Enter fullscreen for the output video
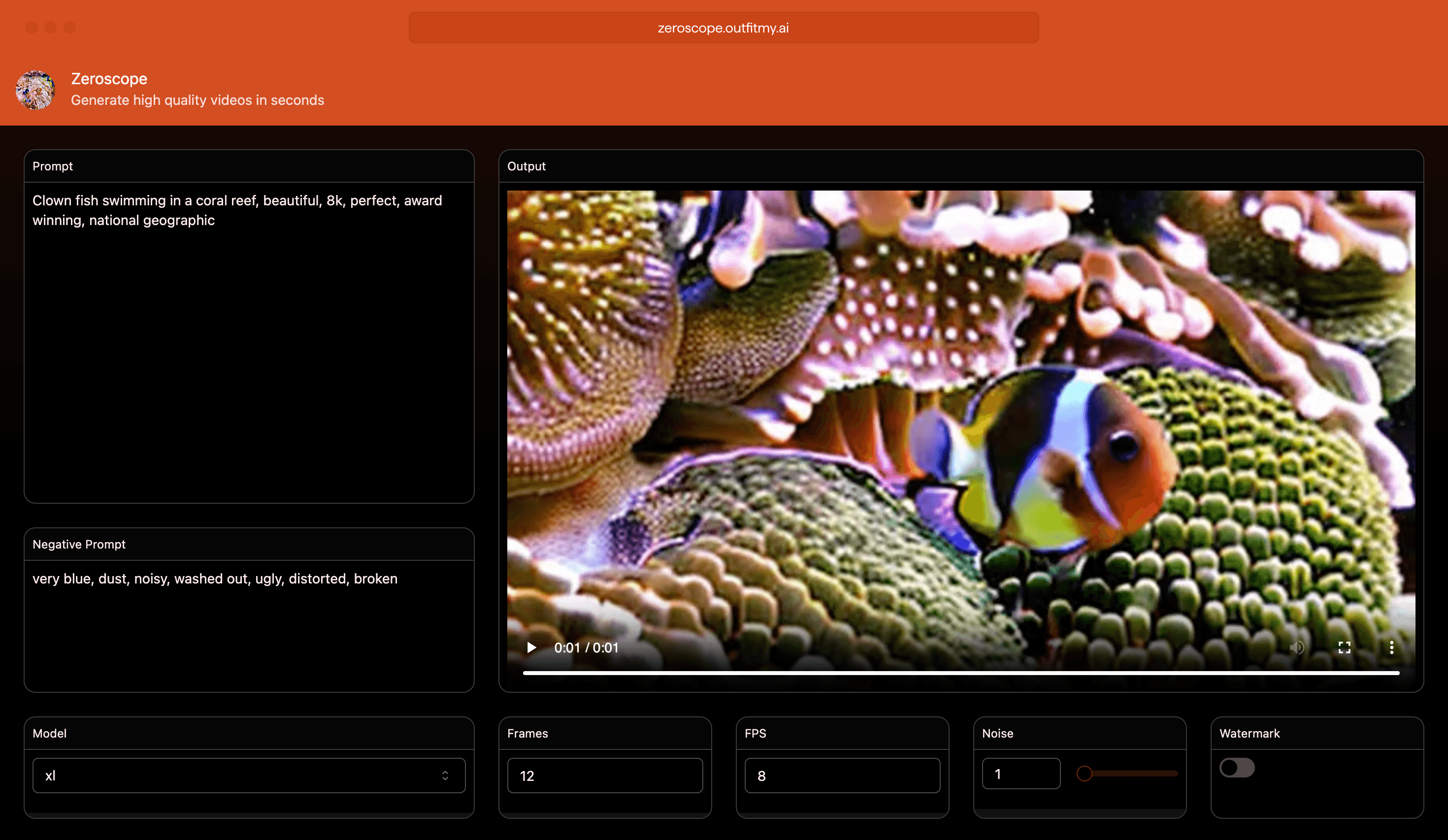 pos(1344,647)
